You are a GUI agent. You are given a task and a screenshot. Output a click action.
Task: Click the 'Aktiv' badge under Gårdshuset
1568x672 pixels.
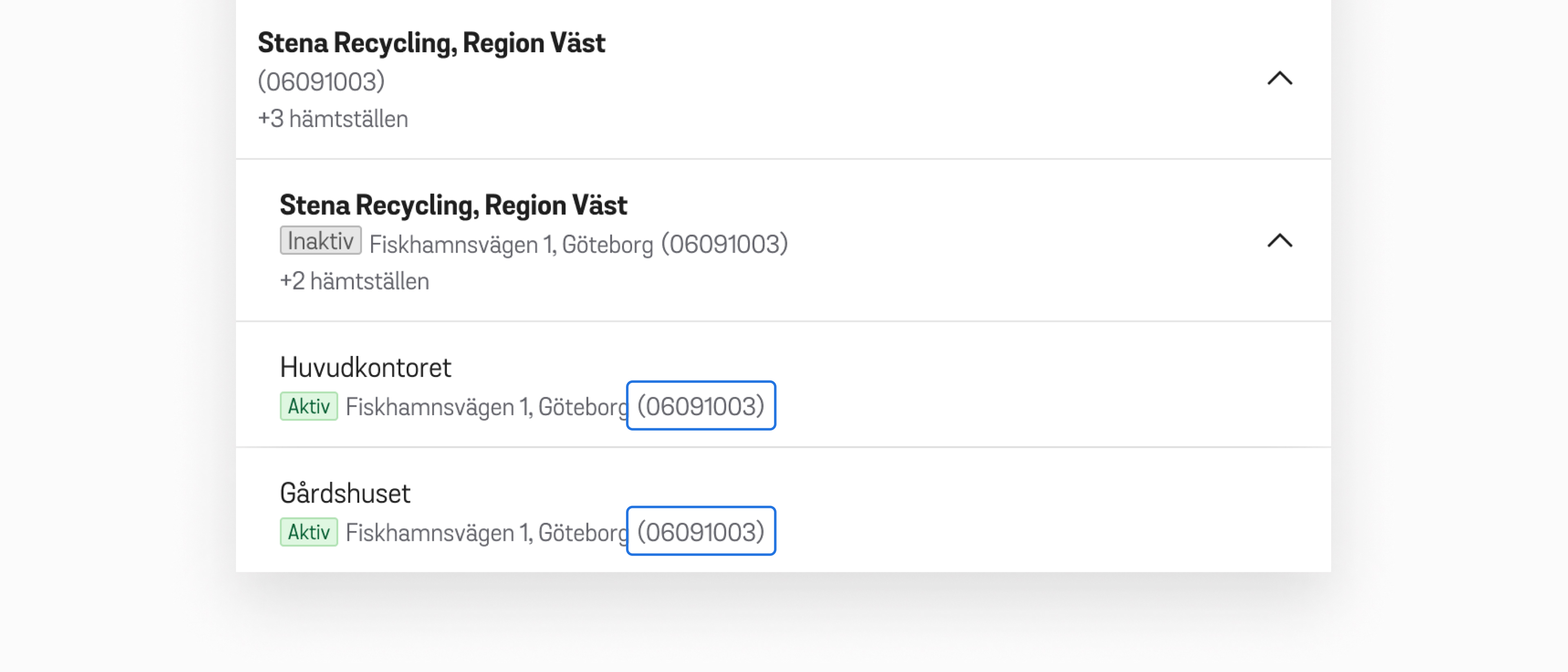(x=309, y=532)
